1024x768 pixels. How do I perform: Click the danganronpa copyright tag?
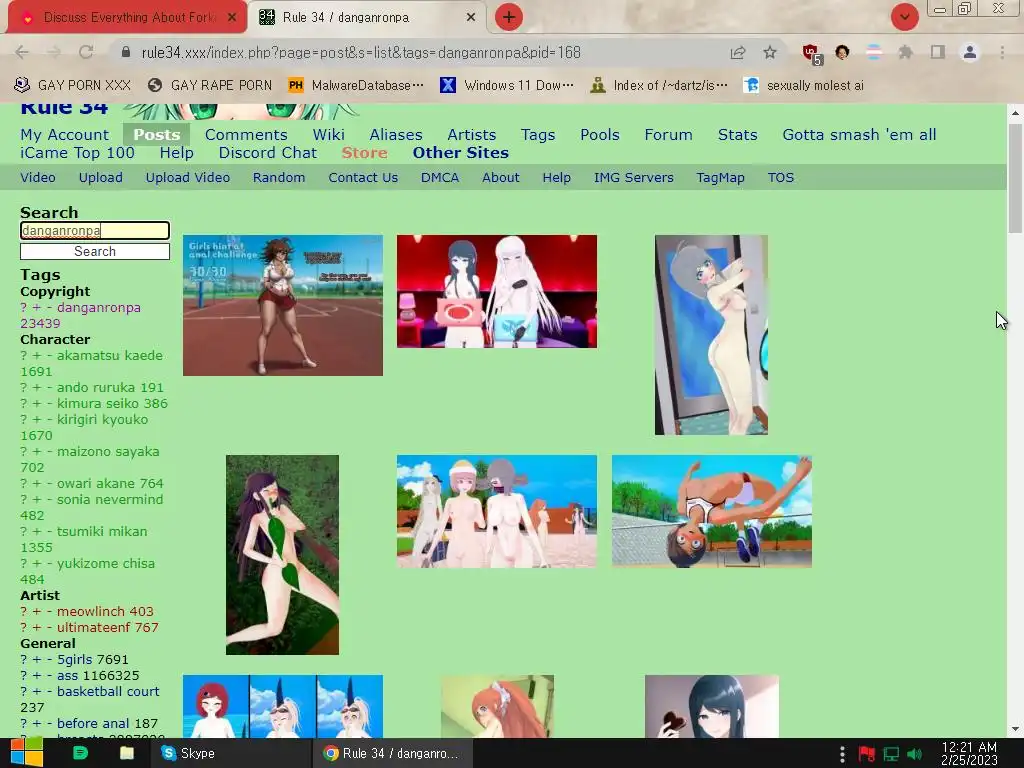pos(99,308)
